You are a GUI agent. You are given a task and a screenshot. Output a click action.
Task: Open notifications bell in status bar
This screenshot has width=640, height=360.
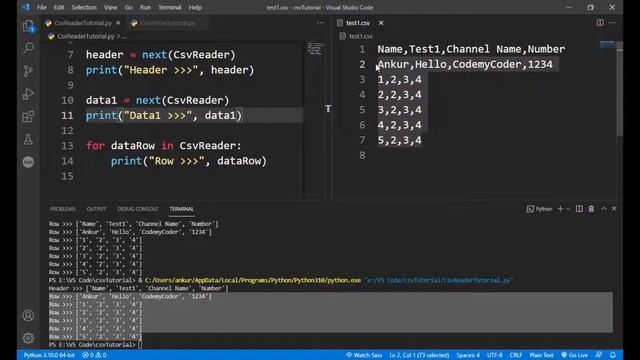point(613,355)
